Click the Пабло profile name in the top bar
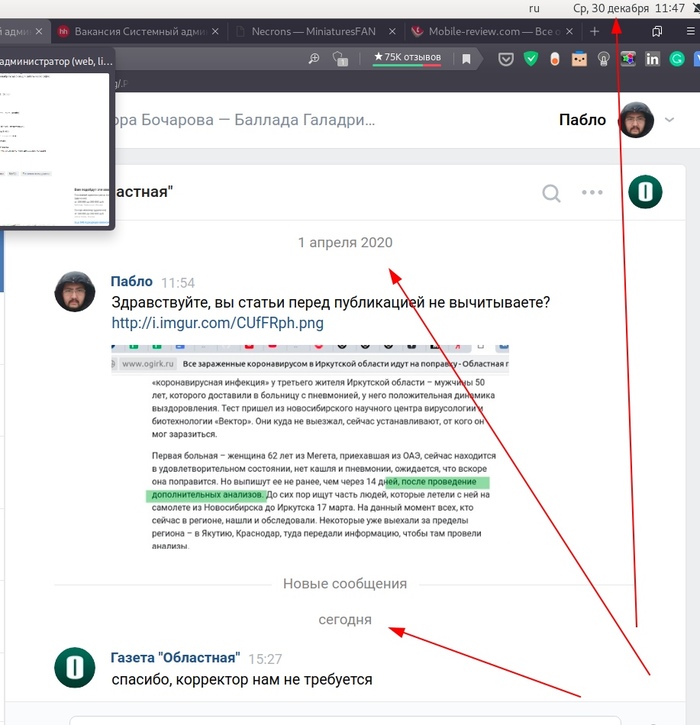This screenshot has width=700, height=725. coord(582,120)
